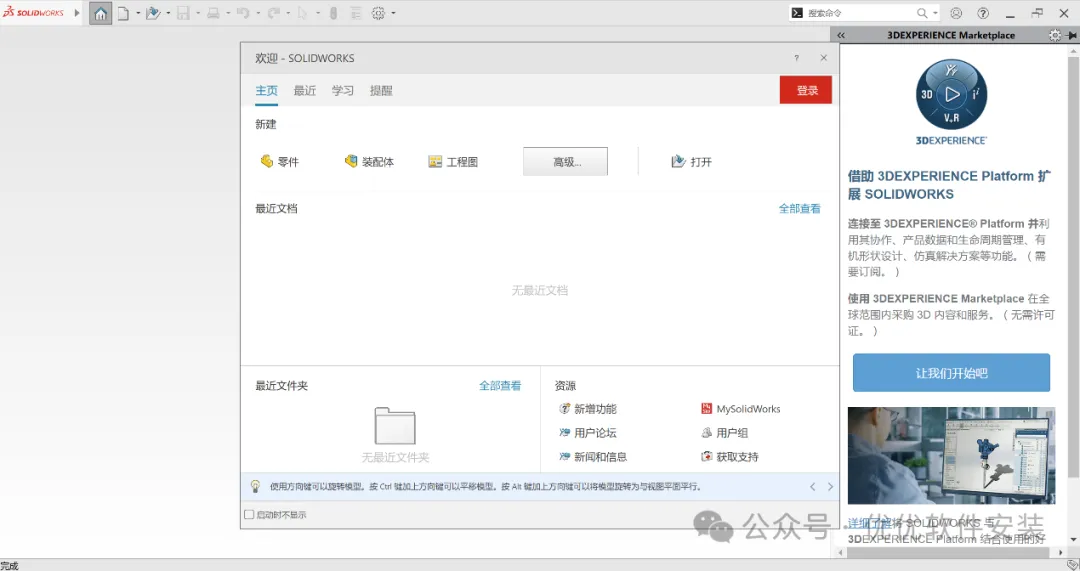Switch to the Recent (最近) tab
1080x571 pixels.
pyautogui.click(x=304, y=91)
